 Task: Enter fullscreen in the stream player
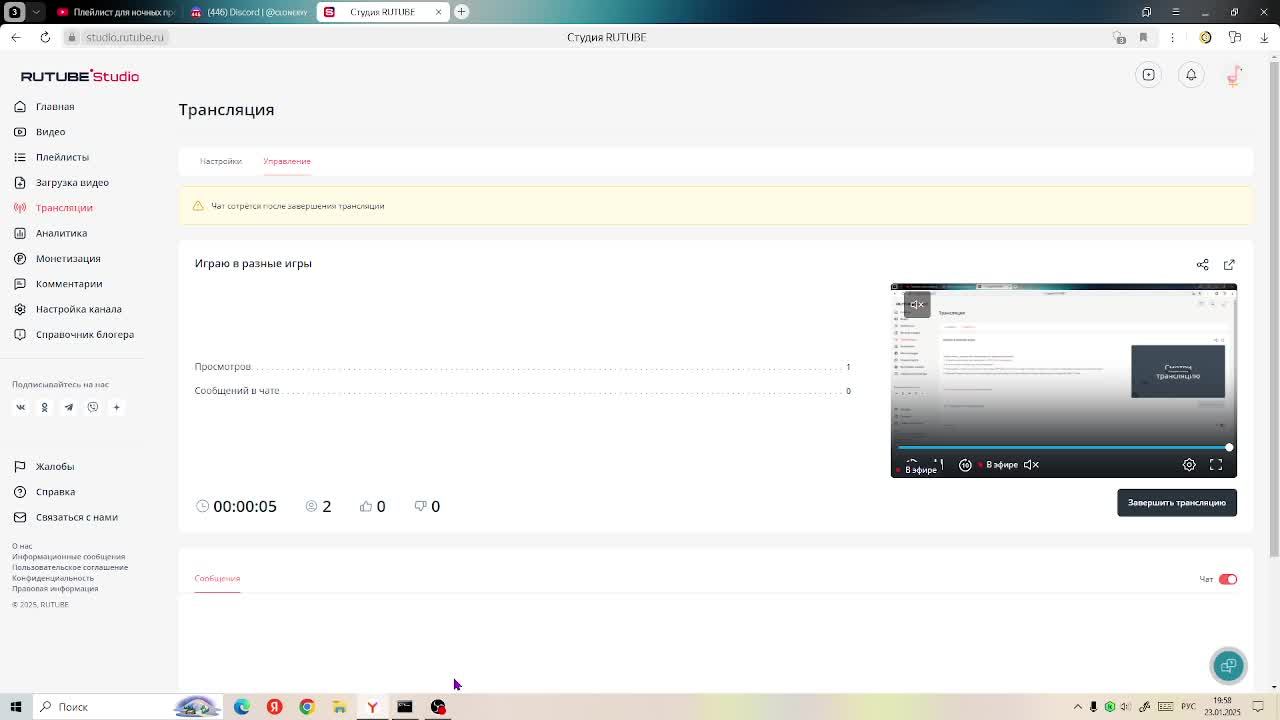[x=1216, y=465]
